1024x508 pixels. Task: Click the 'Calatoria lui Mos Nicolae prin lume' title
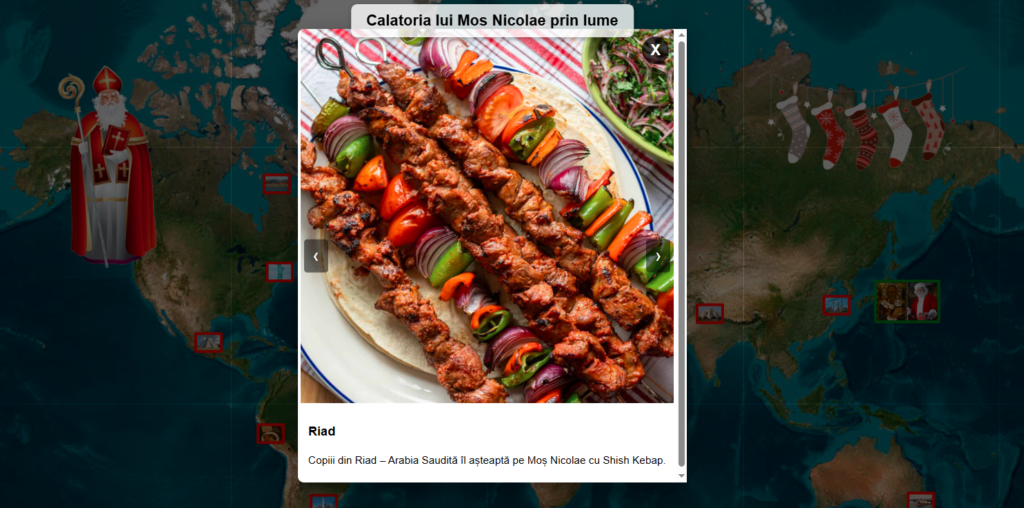click(x=492, y=20)
